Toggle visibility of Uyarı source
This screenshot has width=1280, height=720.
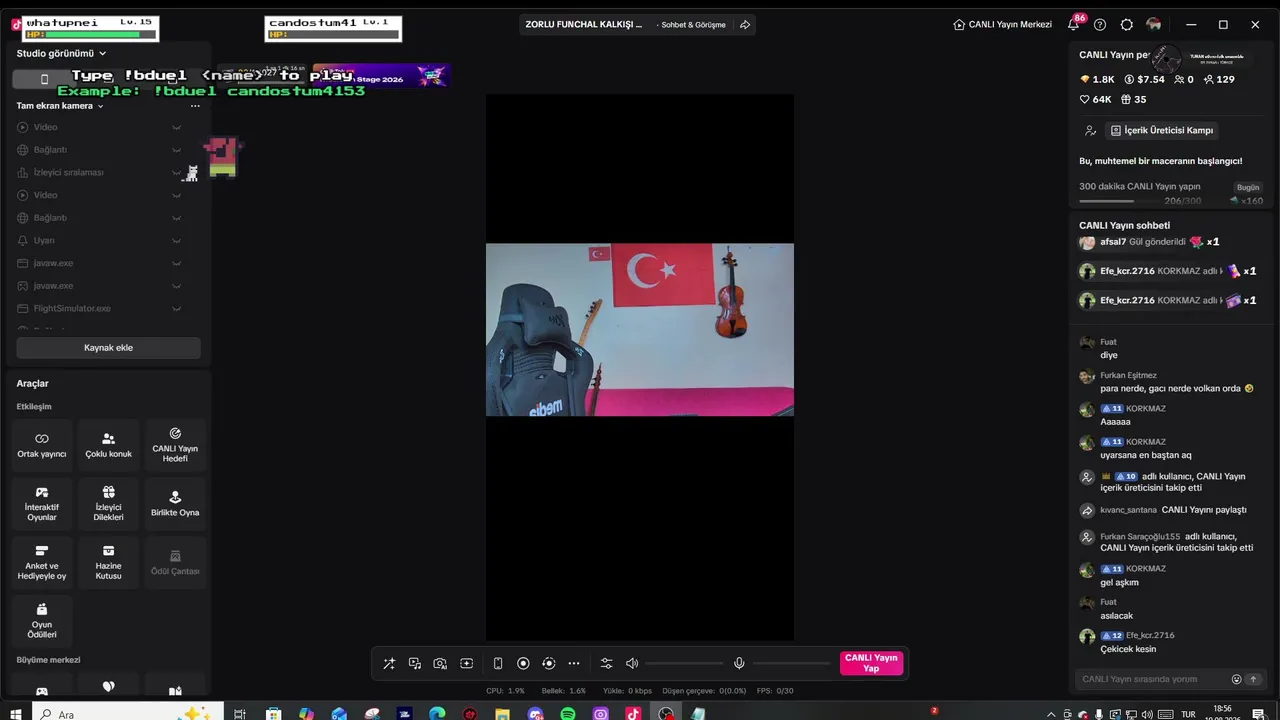176,241
